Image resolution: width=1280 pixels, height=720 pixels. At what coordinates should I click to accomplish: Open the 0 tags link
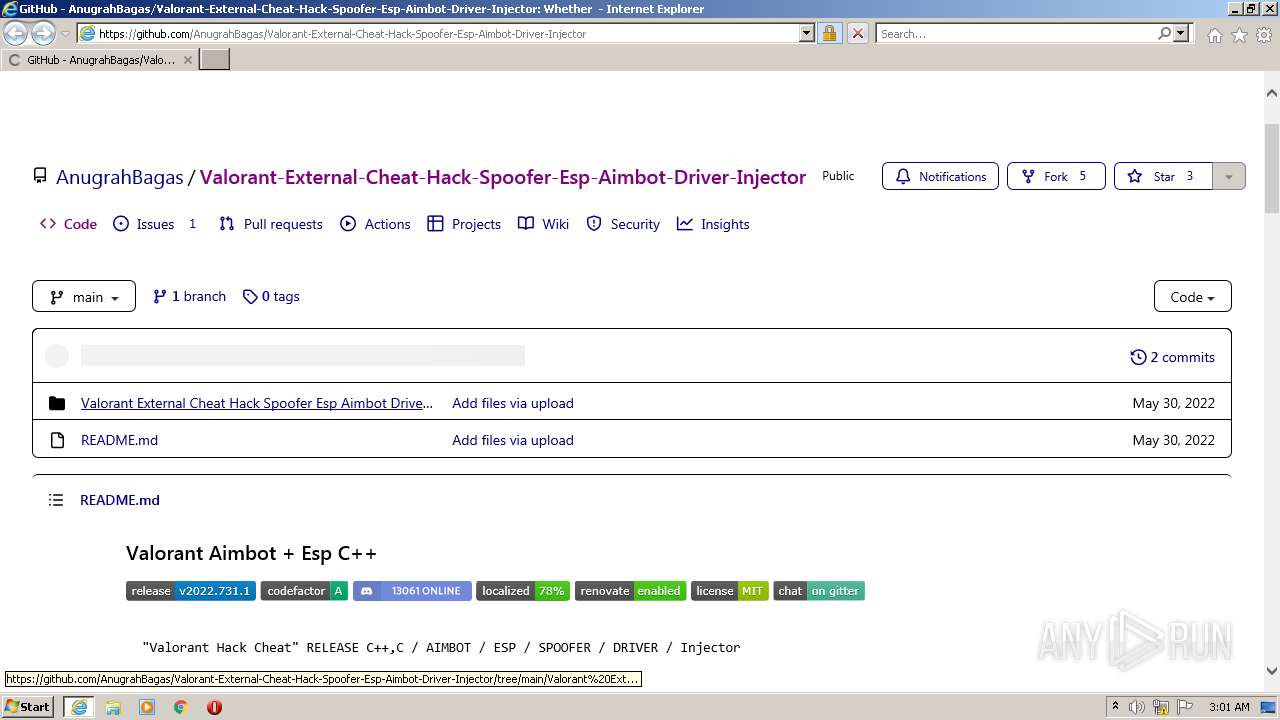(x=271, y=296)
